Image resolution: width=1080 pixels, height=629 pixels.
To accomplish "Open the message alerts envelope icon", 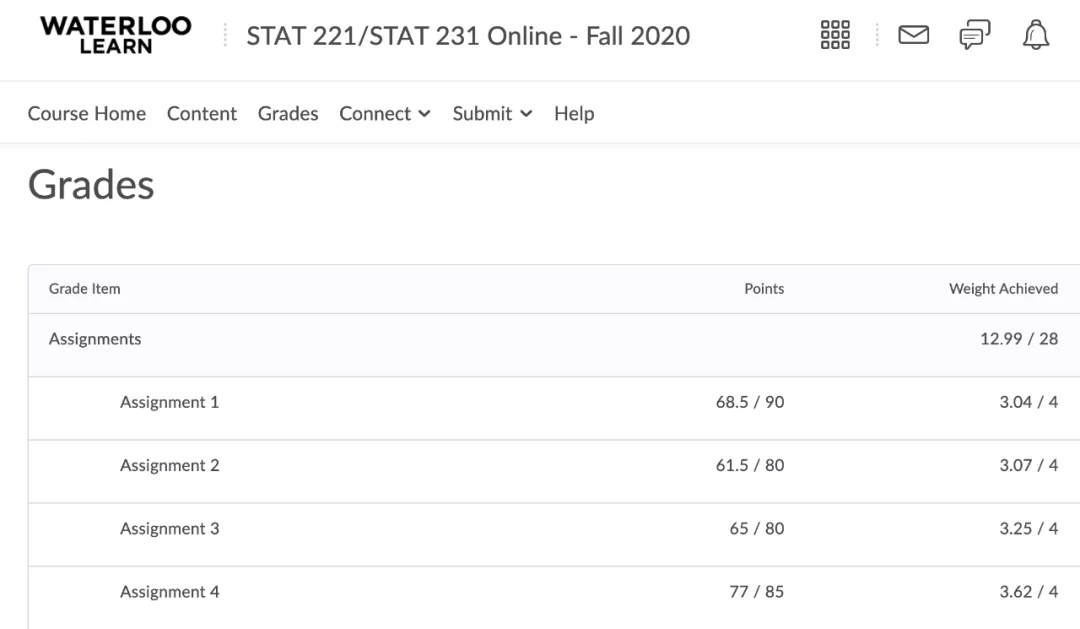I will click(913, 36).
